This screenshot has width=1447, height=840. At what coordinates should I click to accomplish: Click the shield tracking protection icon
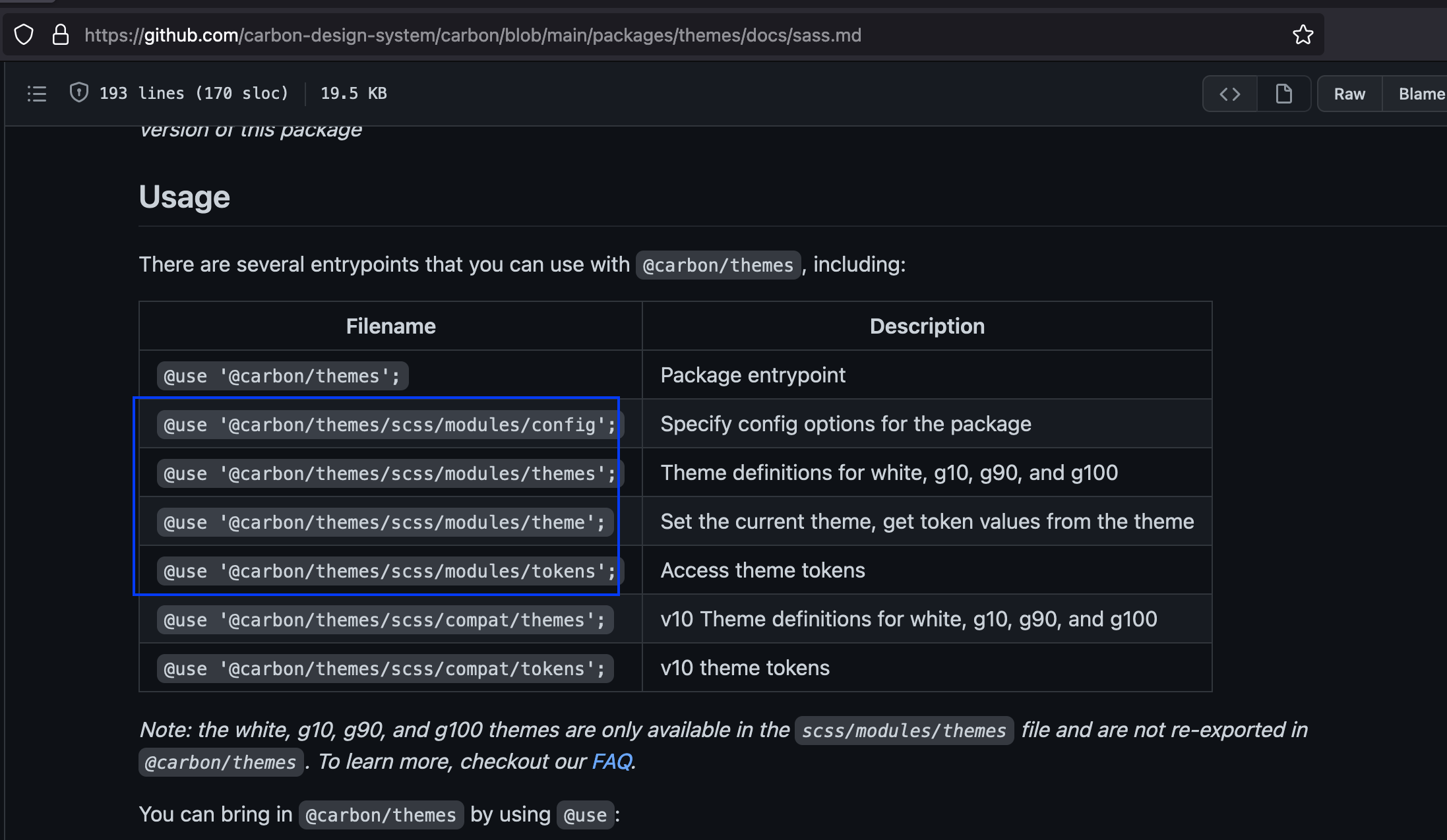coord(24,35)
